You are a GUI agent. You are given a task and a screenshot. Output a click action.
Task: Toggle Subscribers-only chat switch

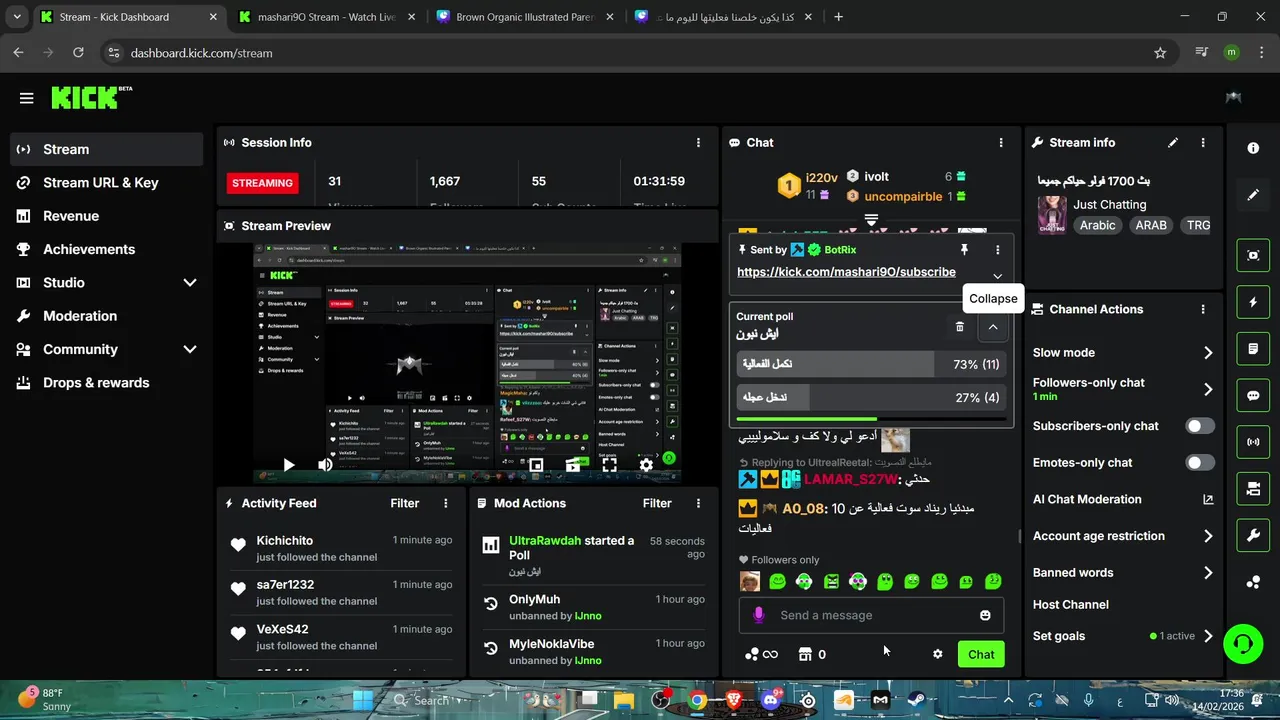tap(1200, 426)
